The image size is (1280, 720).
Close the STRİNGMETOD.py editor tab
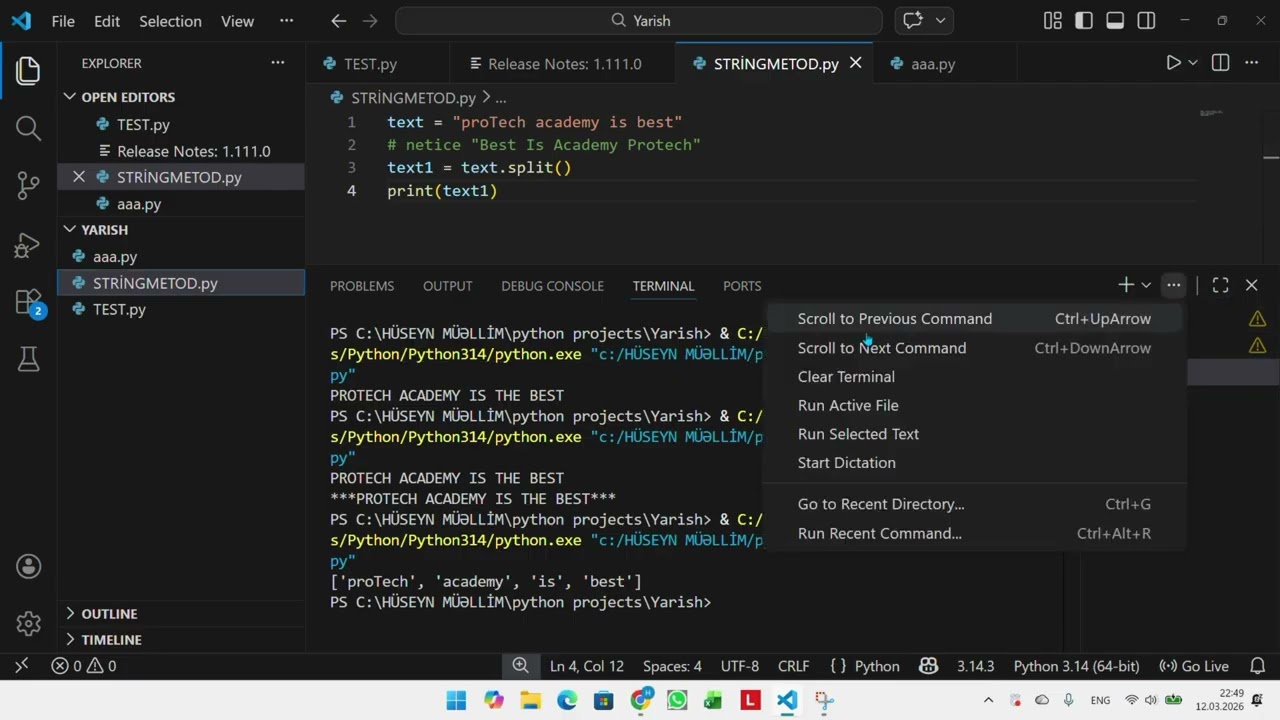[x=855, y=63]
